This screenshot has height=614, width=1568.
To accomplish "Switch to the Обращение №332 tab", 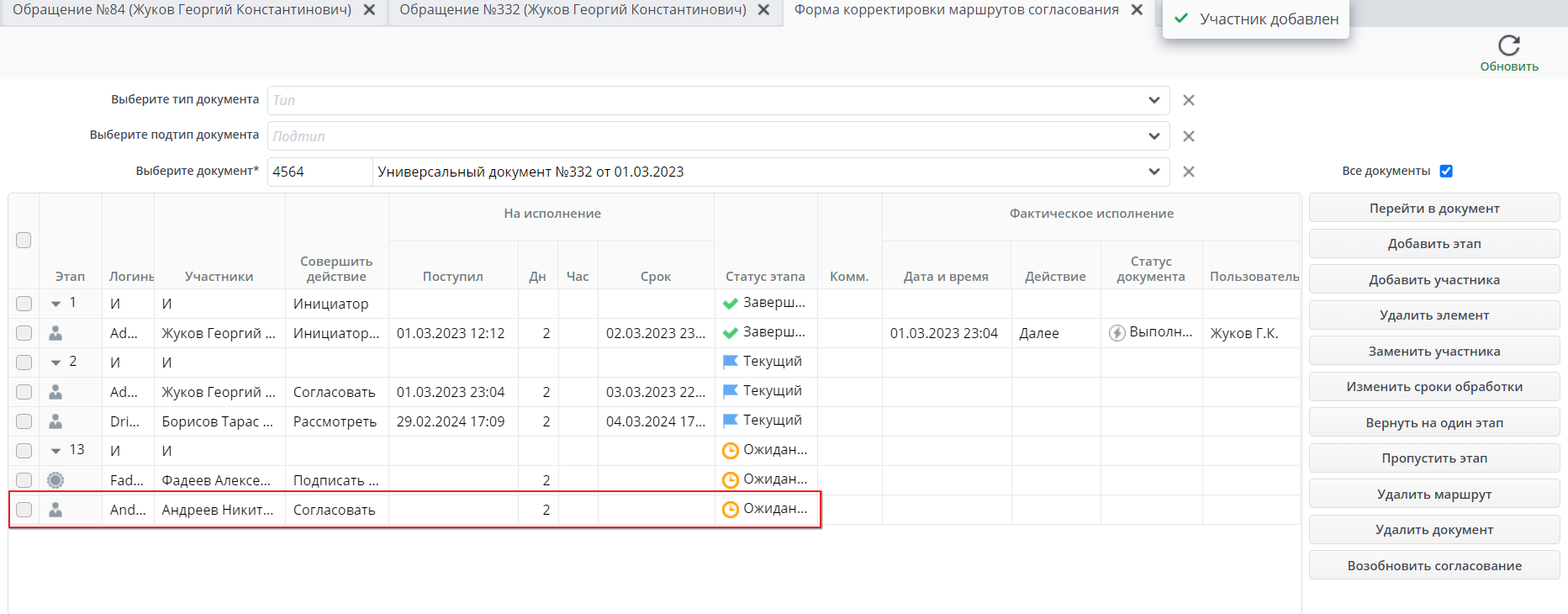I will click(573, 10).
